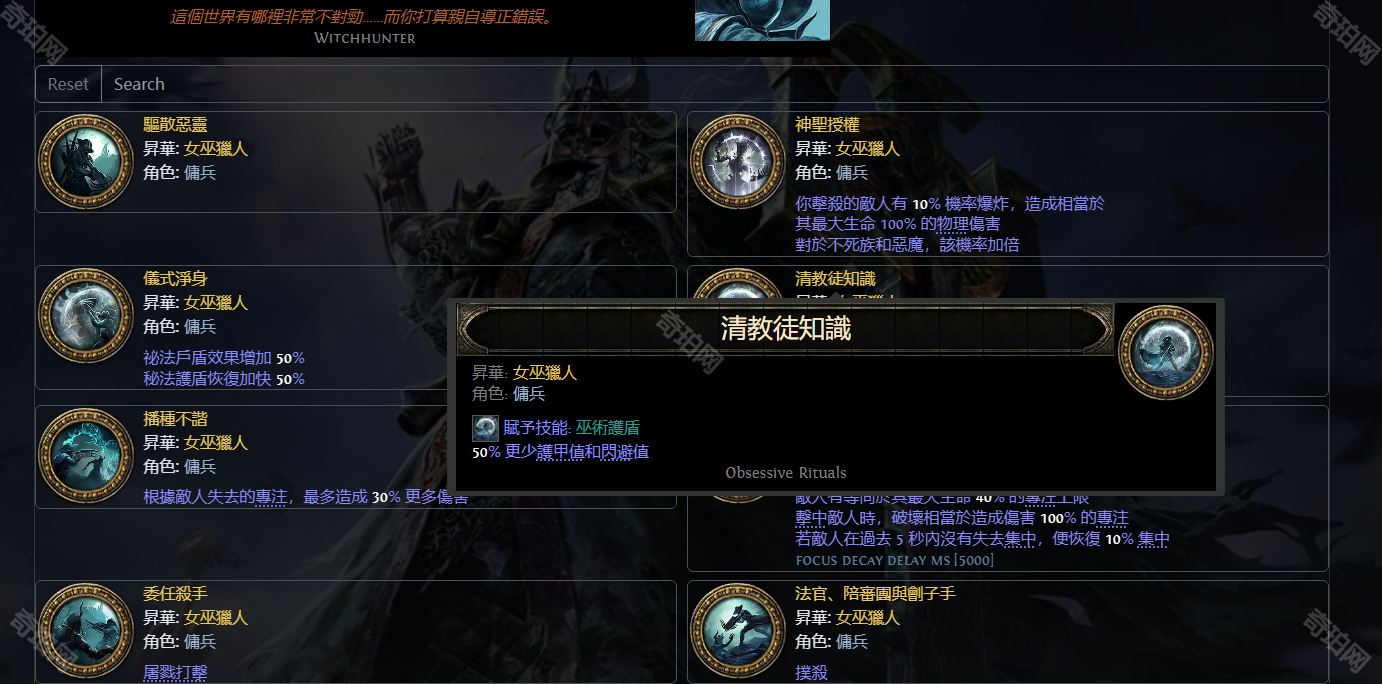
Task: Click the 撲殺 skill link
Action: click(x=811, y=673)
